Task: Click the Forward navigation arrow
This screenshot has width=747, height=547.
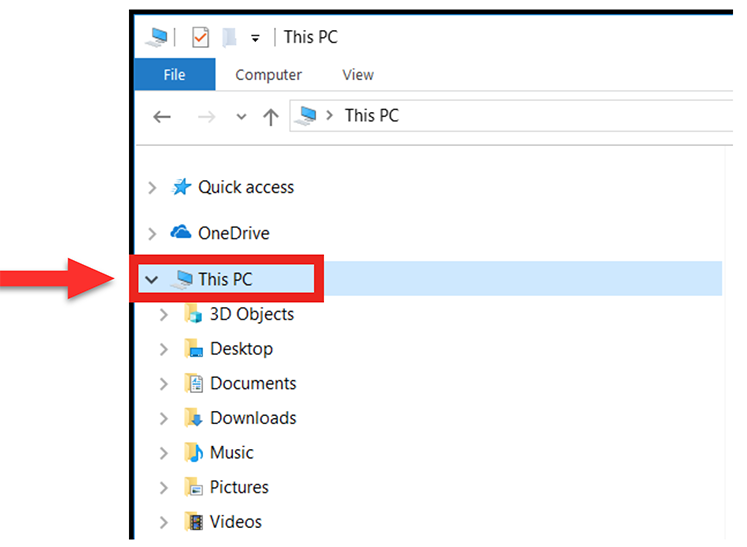Action: click(206, 116)
